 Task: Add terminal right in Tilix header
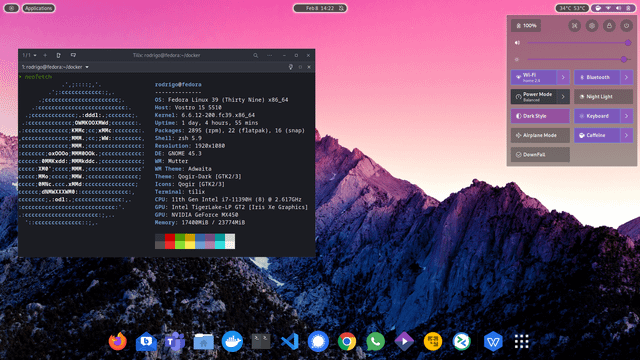click(x=58, y=55)
